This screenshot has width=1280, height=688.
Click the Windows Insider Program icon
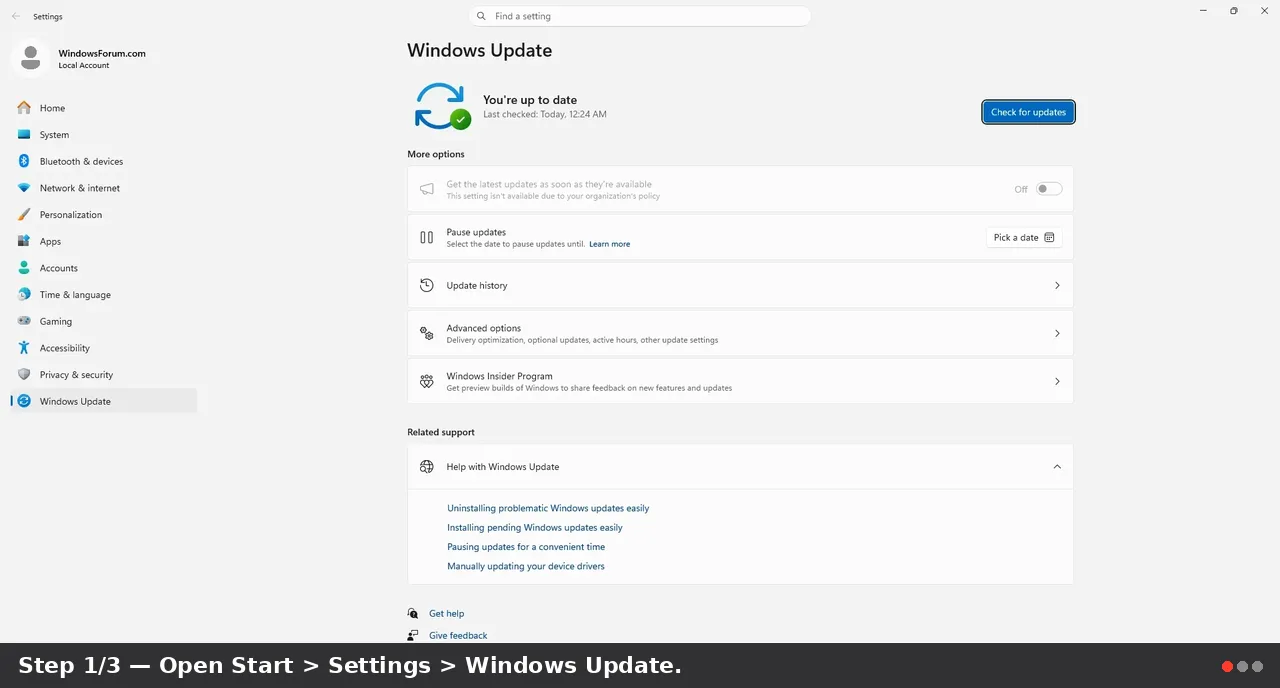[427, 382]
